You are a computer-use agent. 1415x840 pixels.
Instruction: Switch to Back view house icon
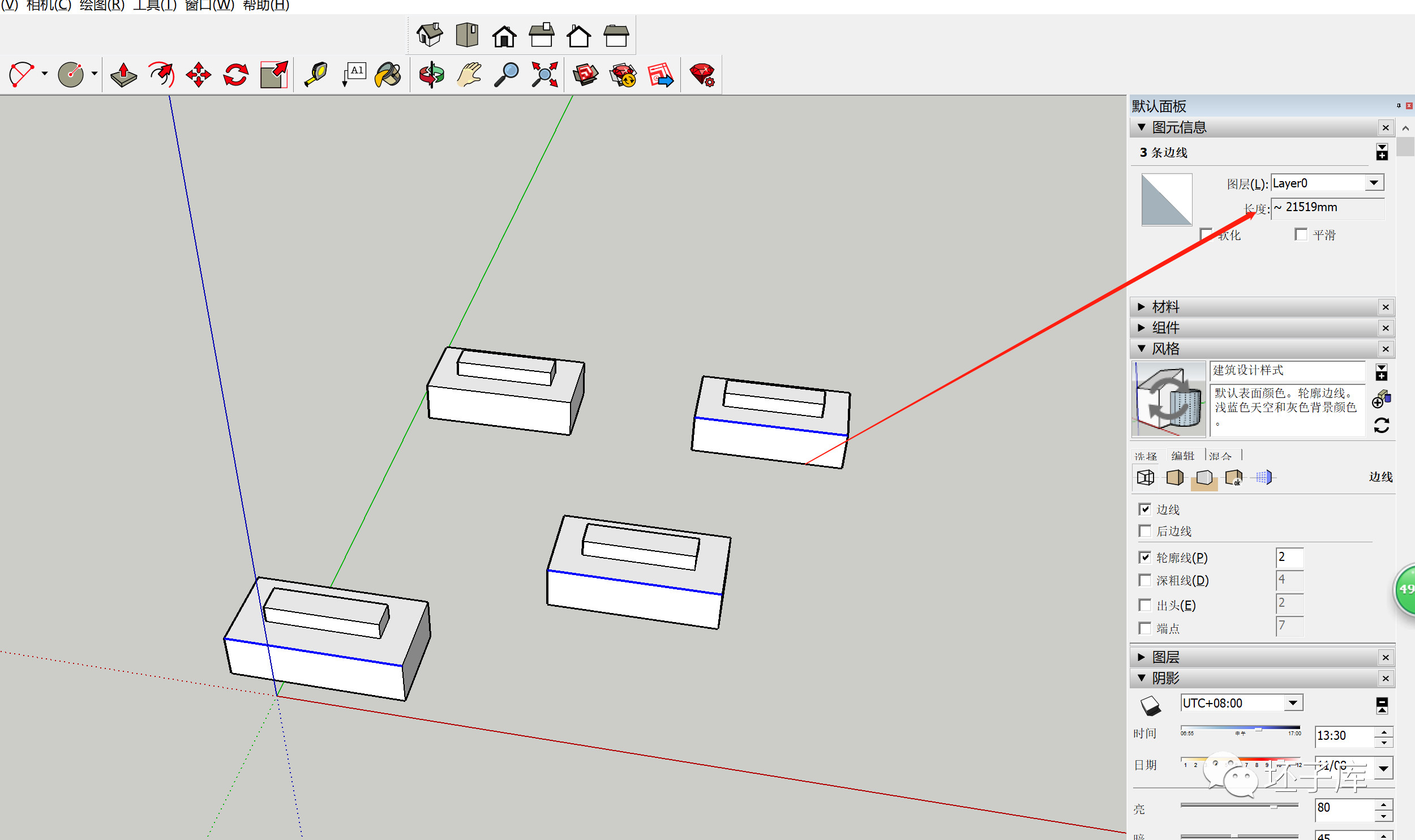[579, 36]
